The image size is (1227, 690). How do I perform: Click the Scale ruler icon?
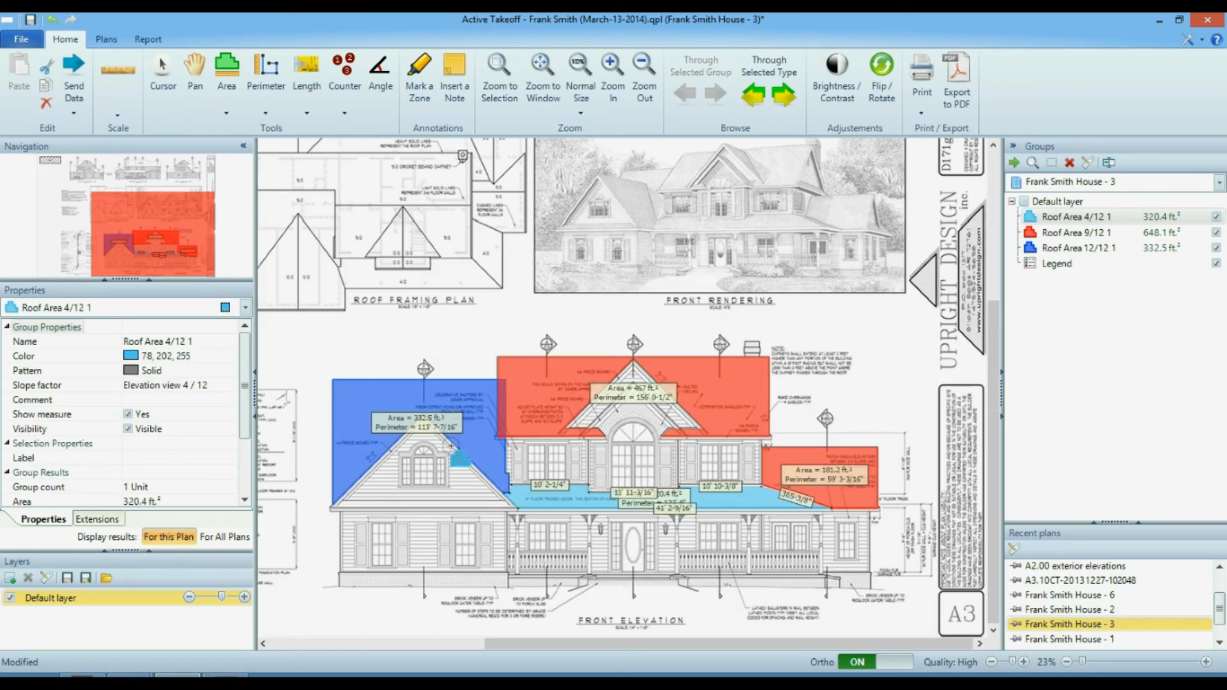coord(118,70)
